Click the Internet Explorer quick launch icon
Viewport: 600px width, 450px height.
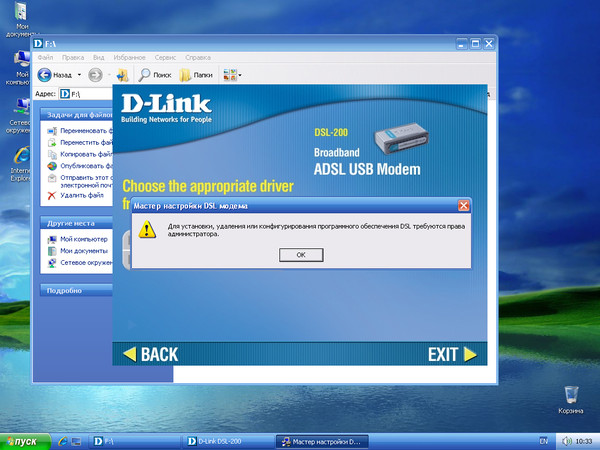(x=63, y=442)
